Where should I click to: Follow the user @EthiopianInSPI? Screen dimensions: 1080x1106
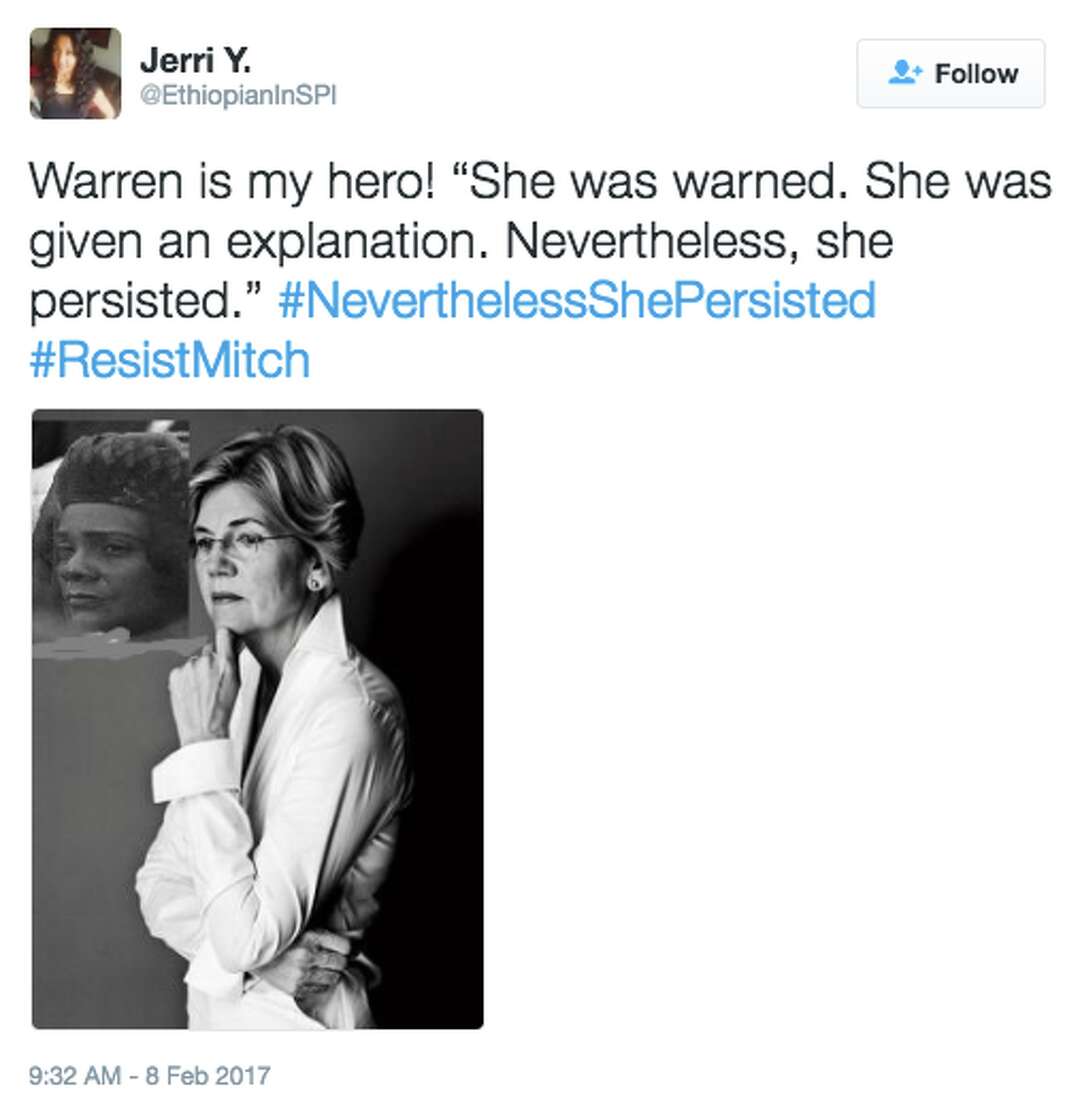[950, 73]
